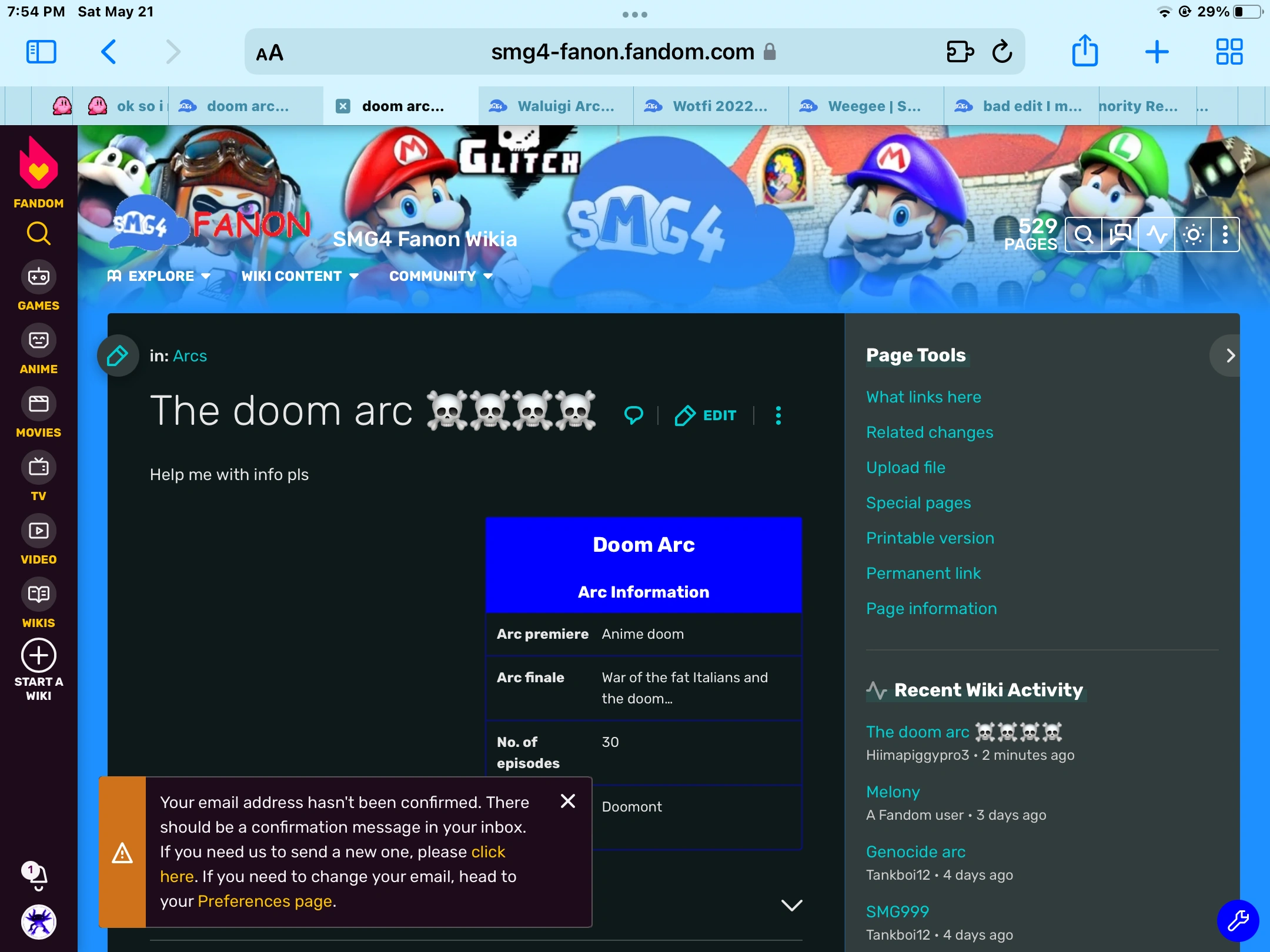Expand the infobox with the down chevron
The image size is (1270, 952).
791,904
